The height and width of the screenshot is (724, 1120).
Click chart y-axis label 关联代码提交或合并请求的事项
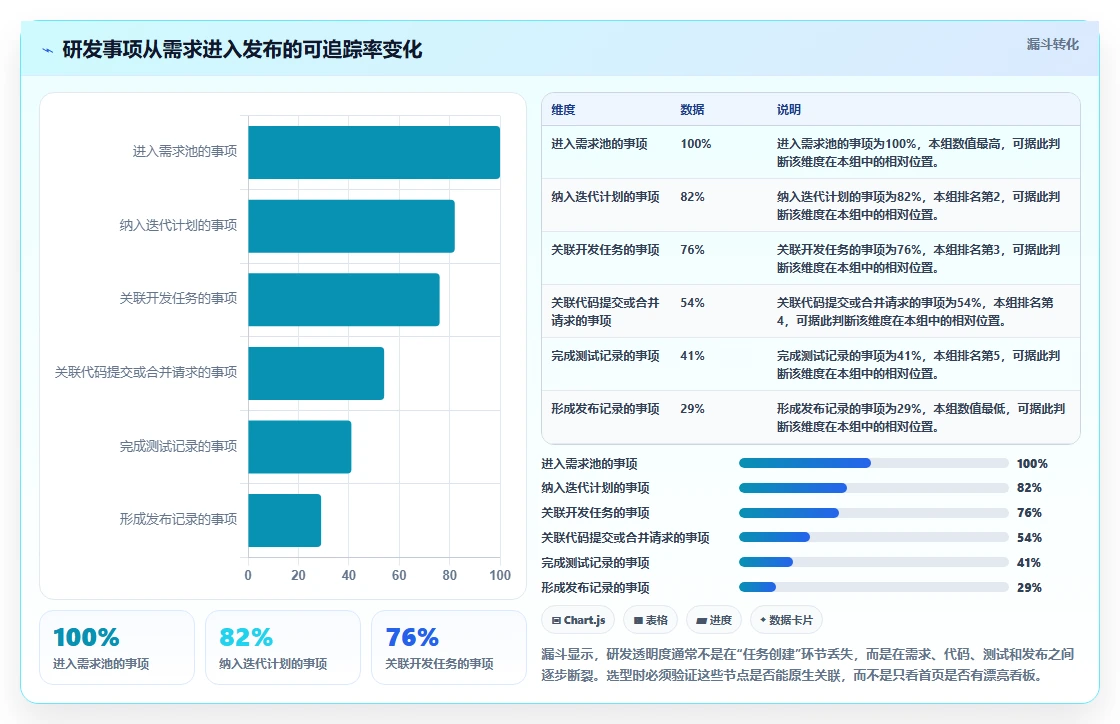point(146,372)
